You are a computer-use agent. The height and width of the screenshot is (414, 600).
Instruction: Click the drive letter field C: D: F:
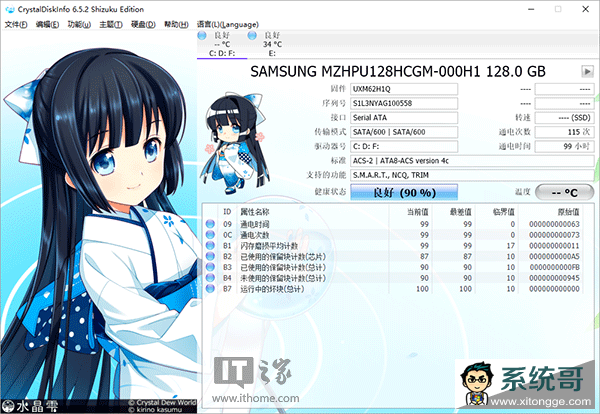[404, 146]
